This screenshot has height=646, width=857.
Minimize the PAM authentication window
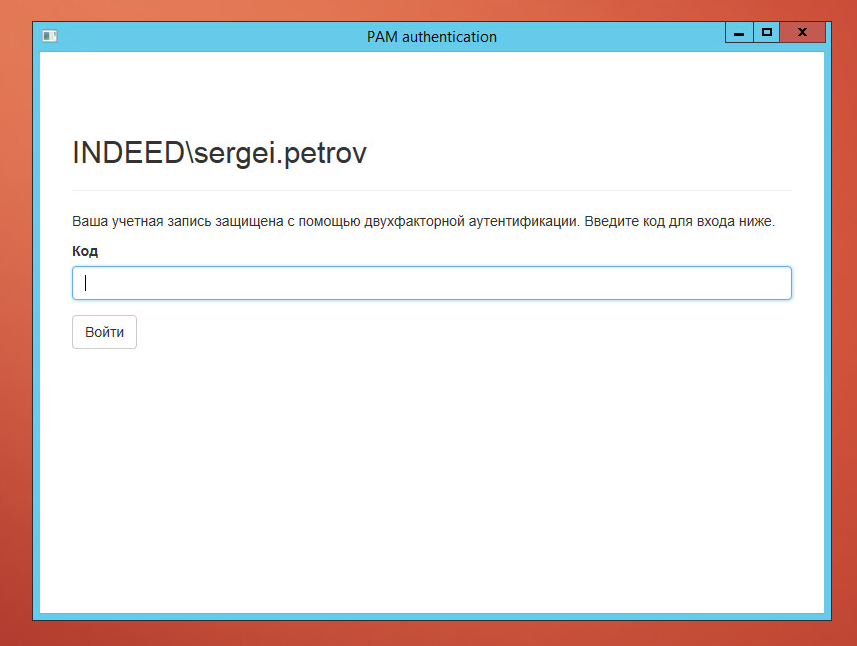739,33
